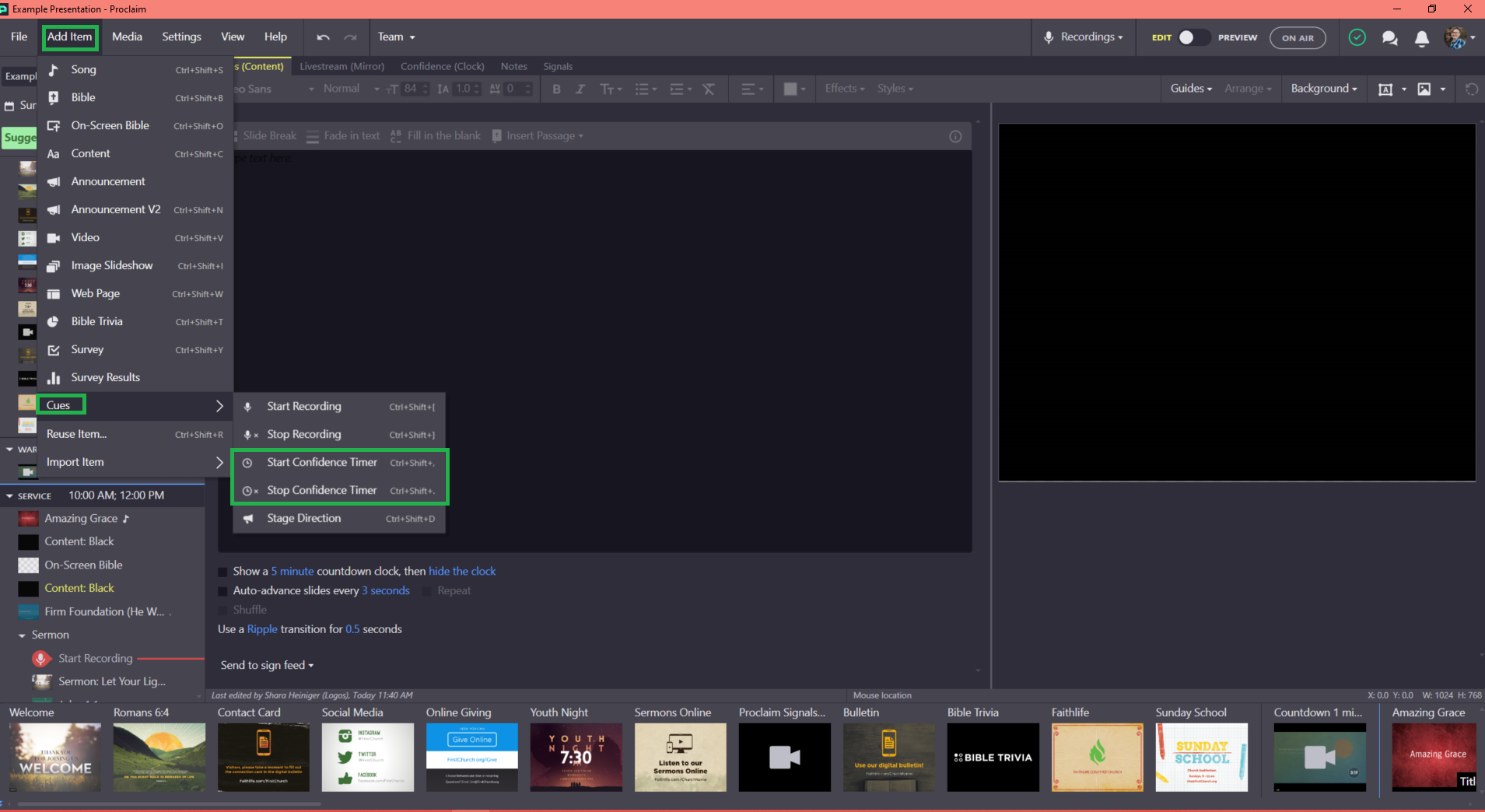
Task: Click the Survey checkbox icon in menu
Action: (x=54, y=350)
